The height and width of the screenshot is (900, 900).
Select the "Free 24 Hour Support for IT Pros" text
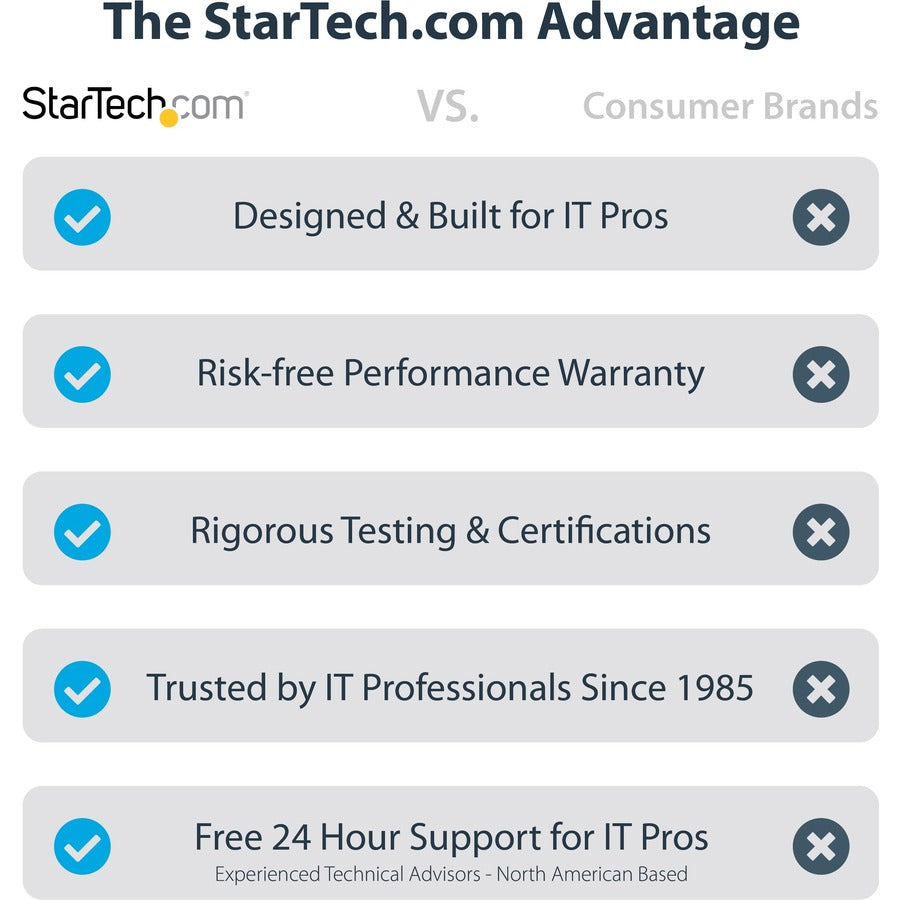click(451, 837)
